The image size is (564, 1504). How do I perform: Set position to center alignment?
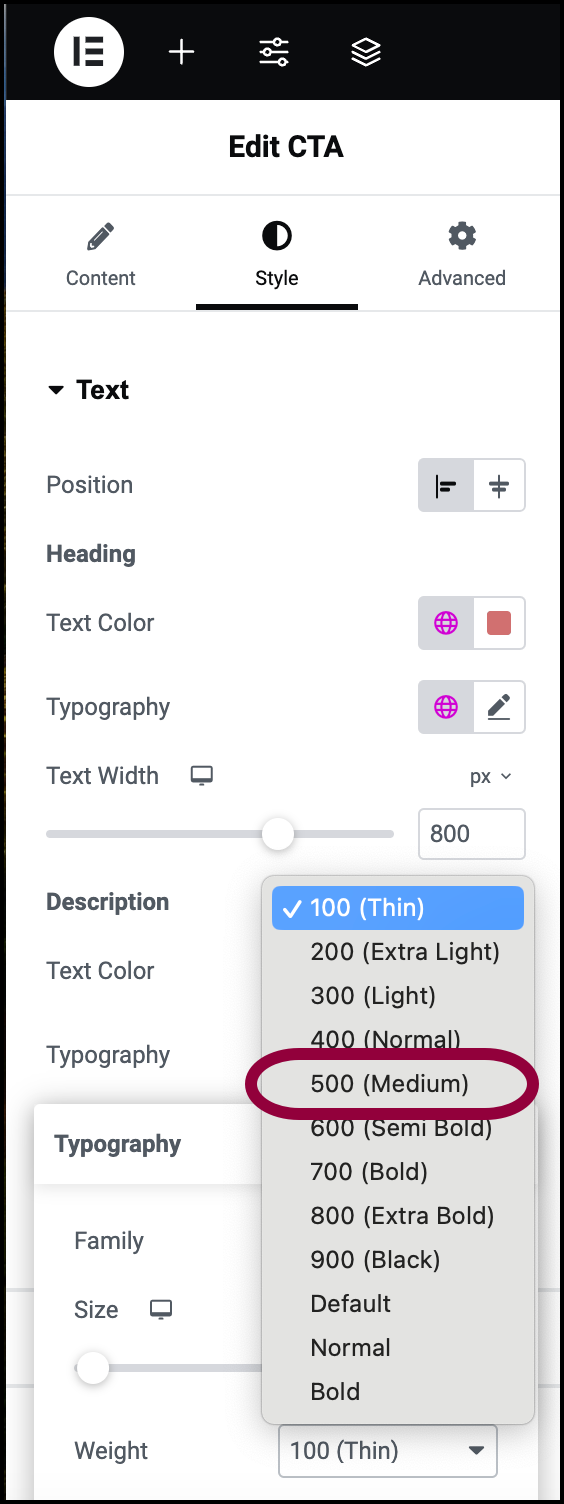[x=499, y=486]
